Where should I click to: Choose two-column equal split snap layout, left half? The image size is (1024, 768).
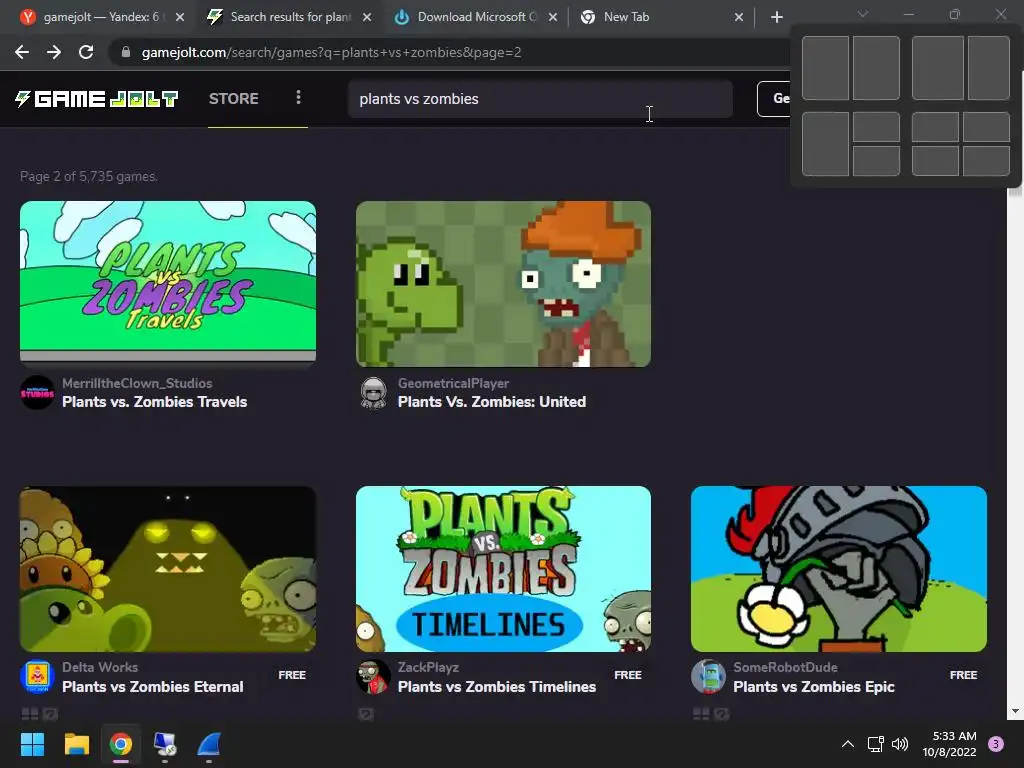pos(825,68)
